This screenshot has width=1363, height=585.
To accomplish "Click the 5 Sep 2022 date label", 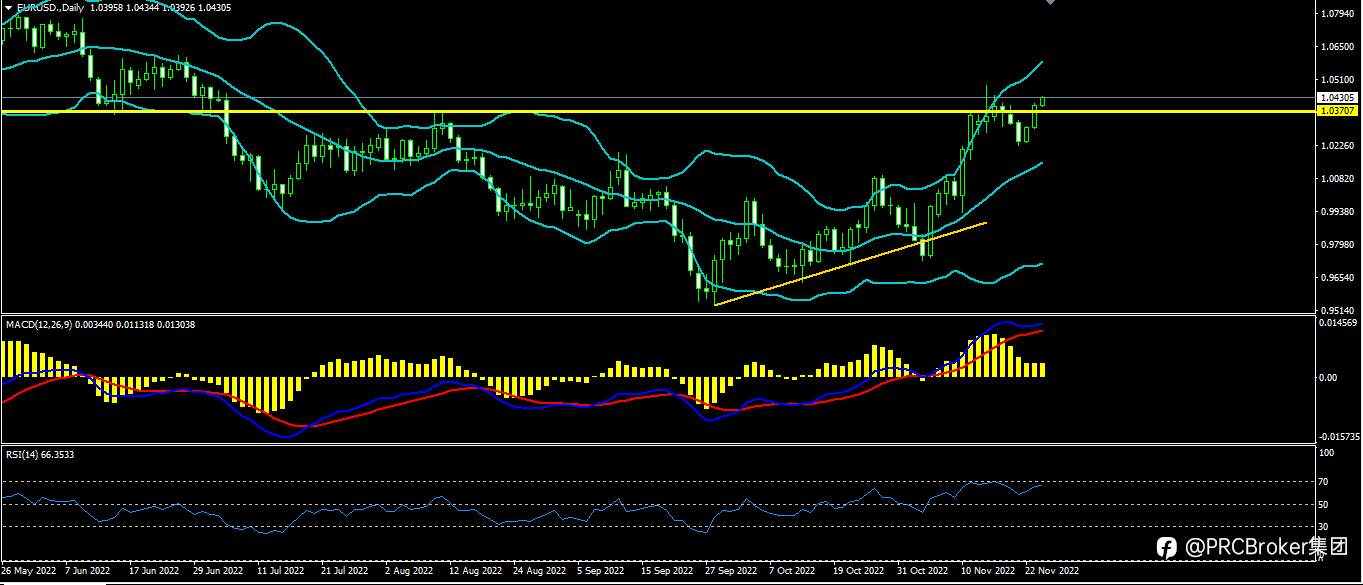I will pos(601,571).
